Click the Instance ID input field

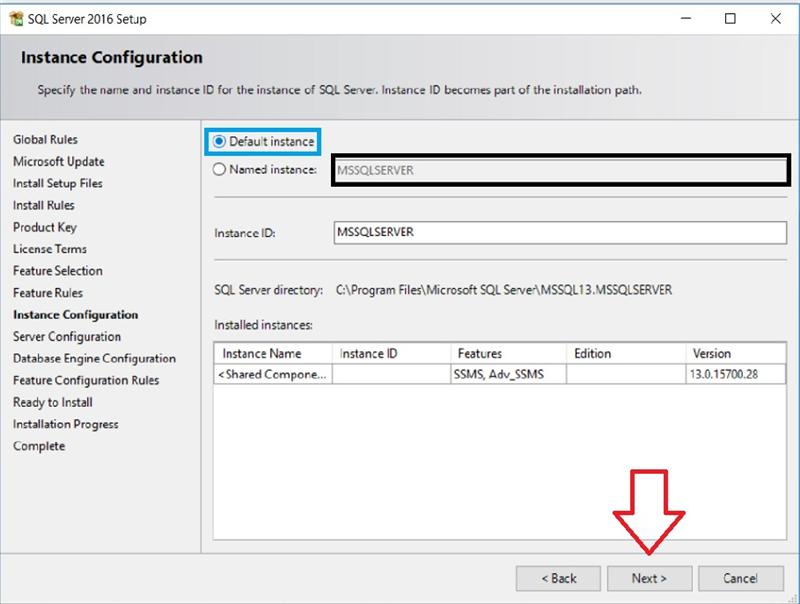[x=561, y=232]
